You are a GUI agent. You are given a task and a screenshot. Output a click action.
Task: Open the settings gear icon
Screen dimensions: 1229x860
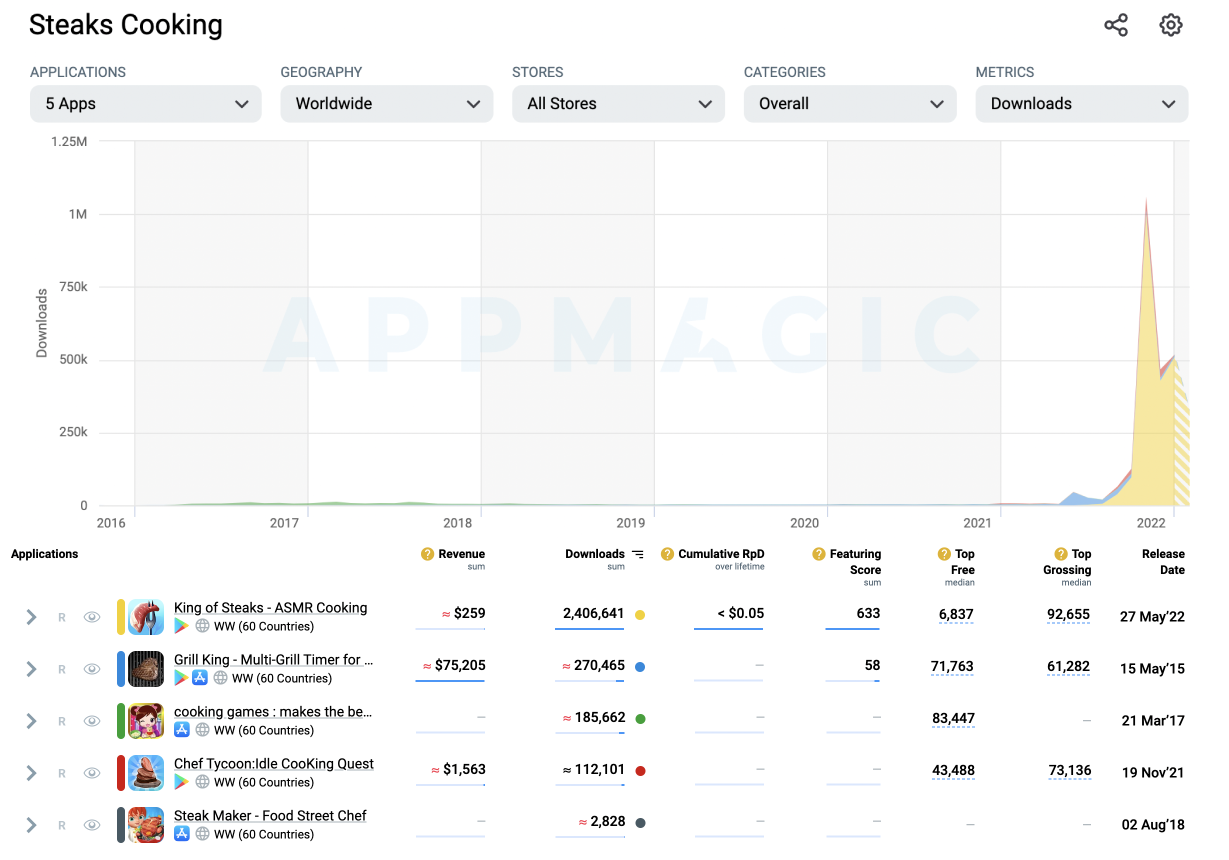coord(1170,26)
